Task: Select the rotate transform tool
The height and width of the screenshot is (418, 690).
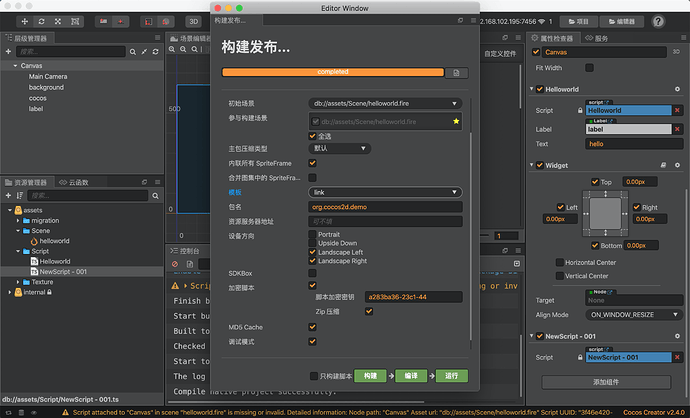Action: tap(40, 21)
